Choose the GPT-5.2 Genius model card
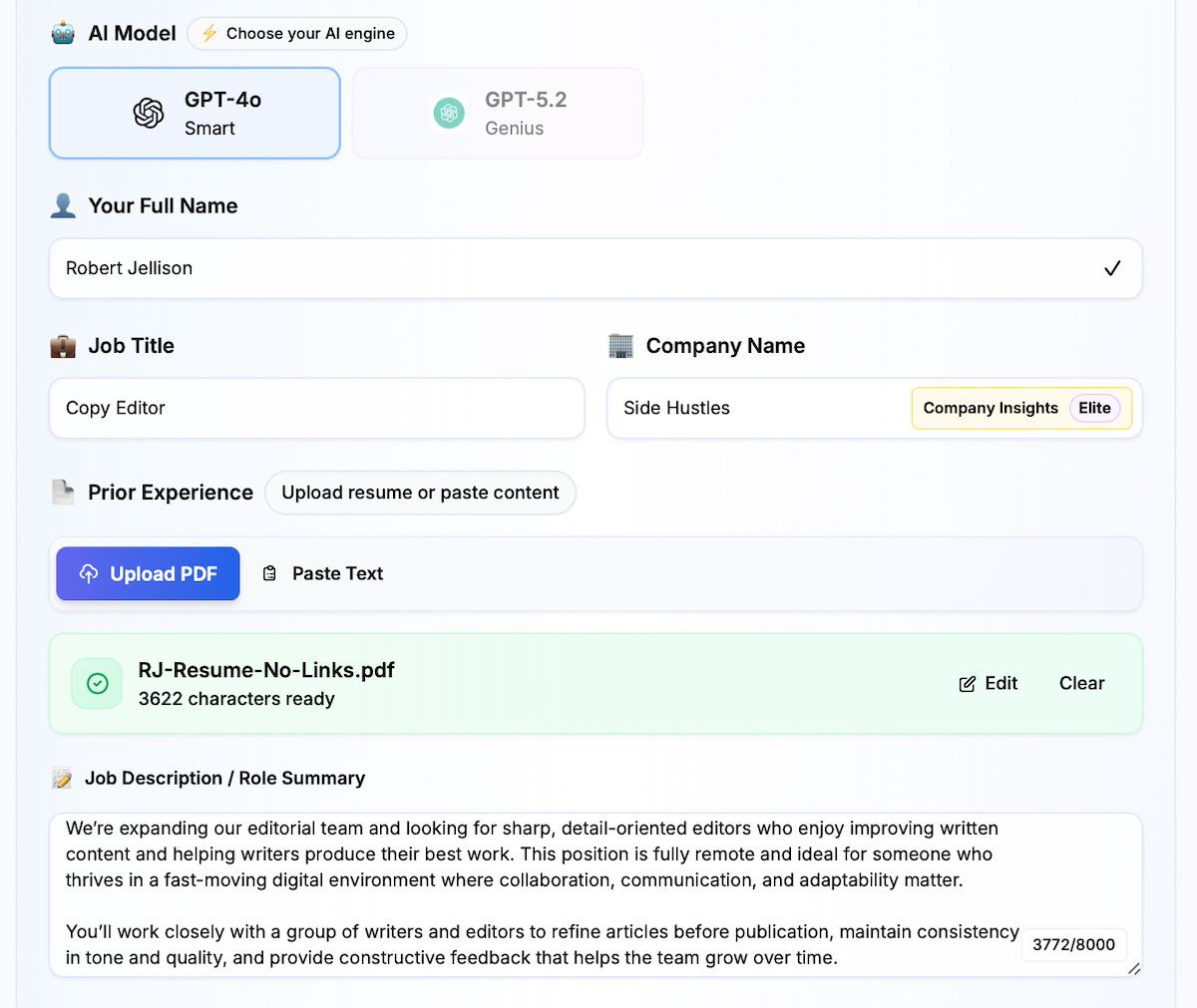 point(498,113)
